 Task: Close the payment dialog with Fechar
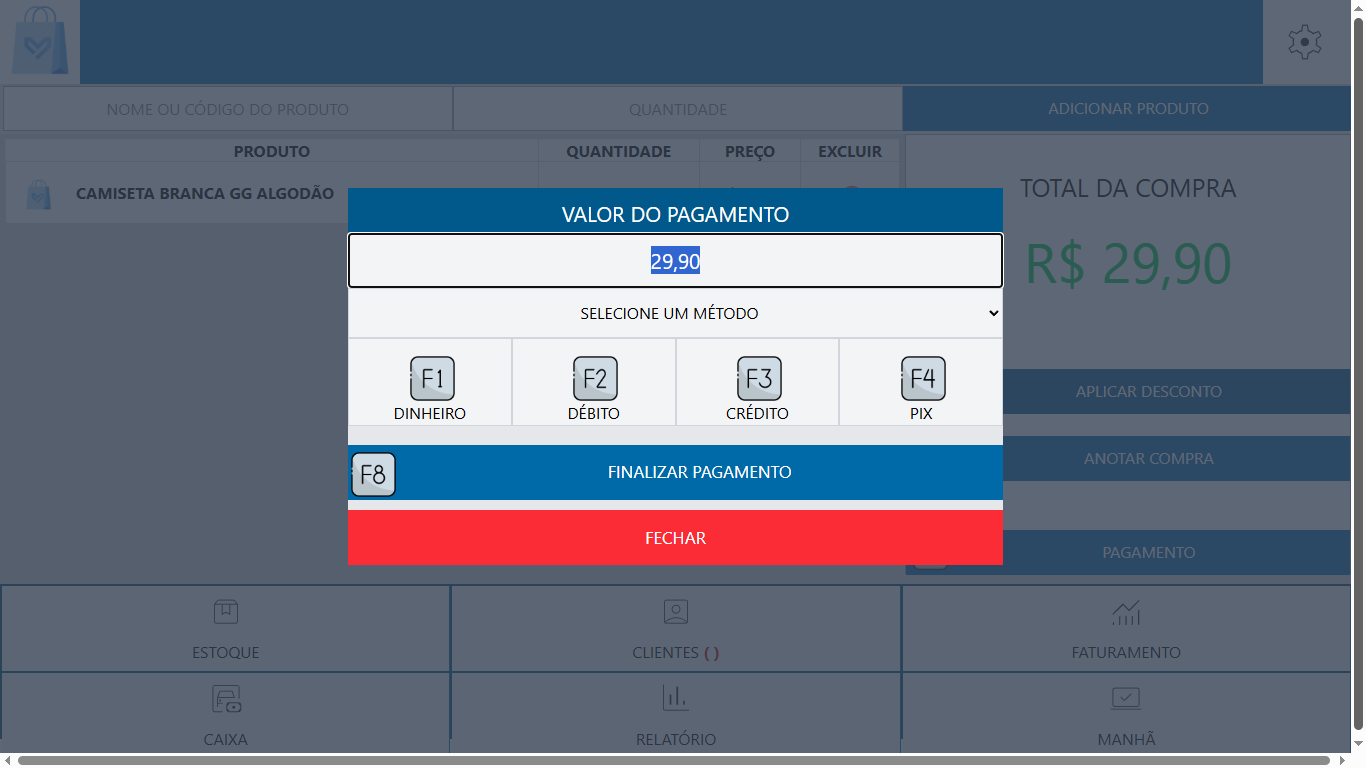pos(675,538)
